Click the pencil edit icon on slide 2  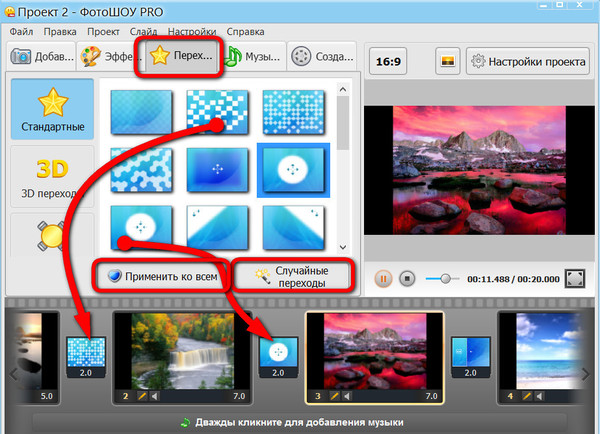click(142, 396)
